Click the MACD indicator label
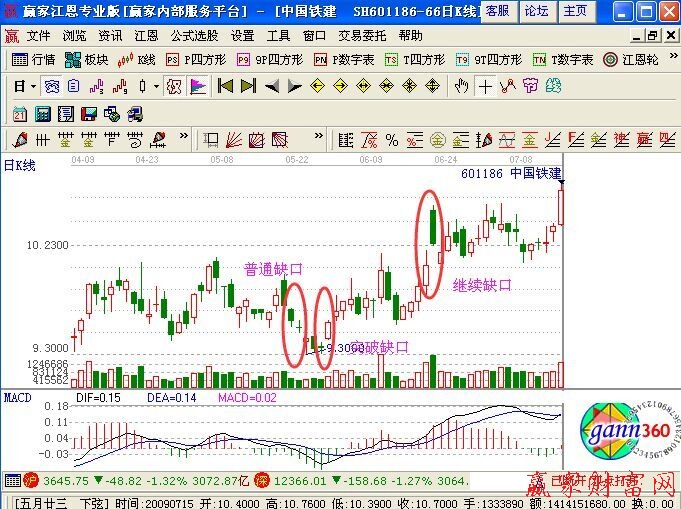 click(17, 397)
